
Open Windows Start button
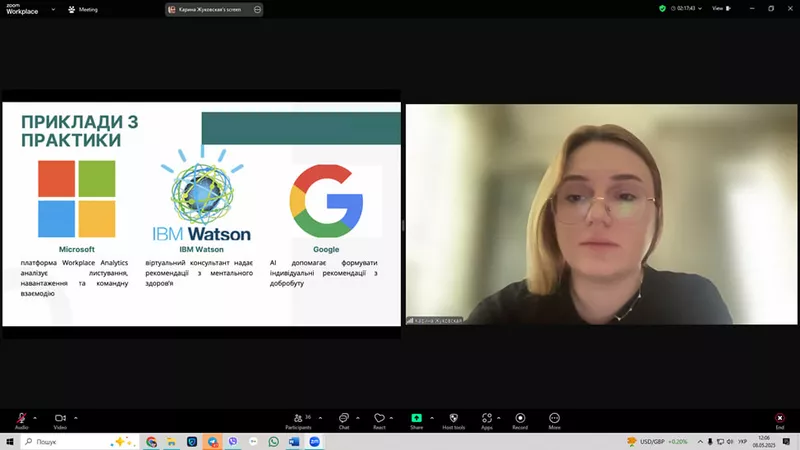[x=10, y=442]
